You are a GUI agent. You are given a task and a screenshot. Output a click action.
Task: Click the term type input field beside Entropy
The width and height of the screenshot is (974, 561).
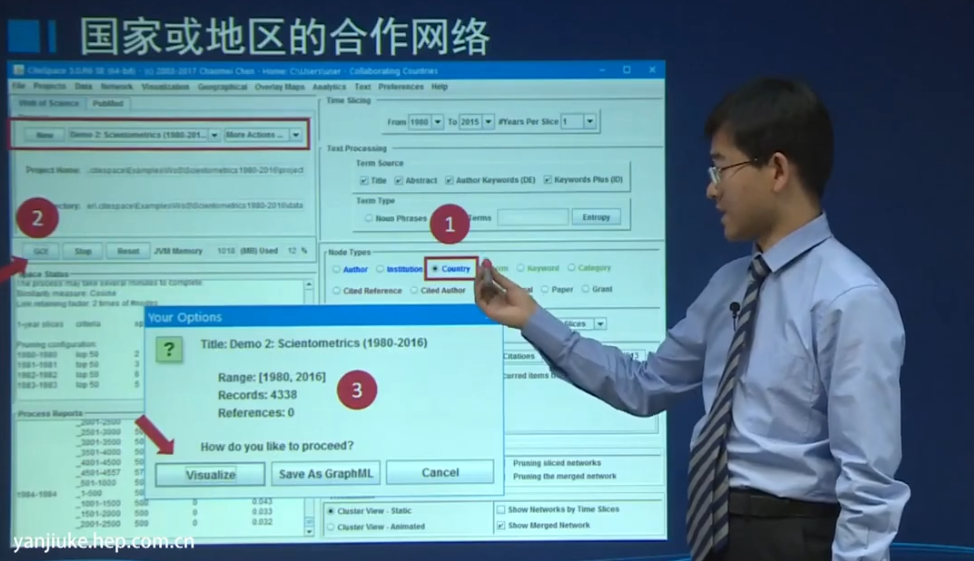pyautogui.click(x=532, y=217)
